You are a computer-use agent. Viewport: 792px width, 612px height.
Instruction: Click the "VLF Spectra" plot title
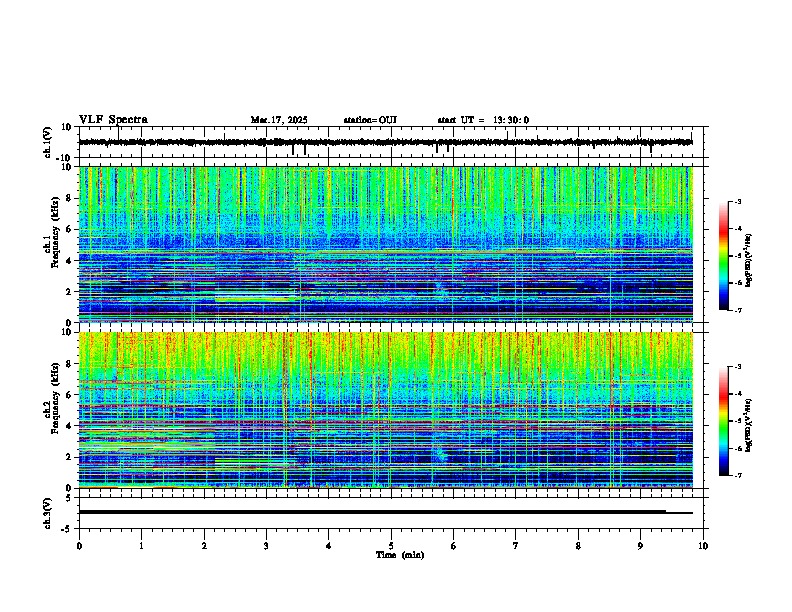tap(113, 120)
